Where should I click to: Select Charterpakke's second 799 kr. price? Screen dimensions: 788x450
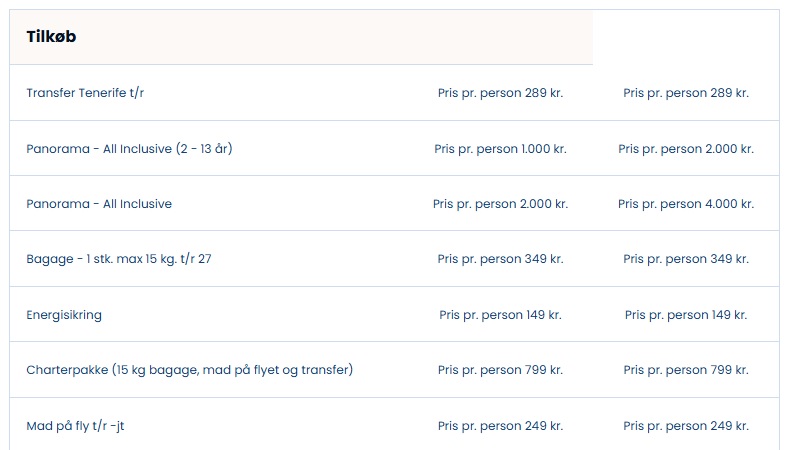[686, 370]
